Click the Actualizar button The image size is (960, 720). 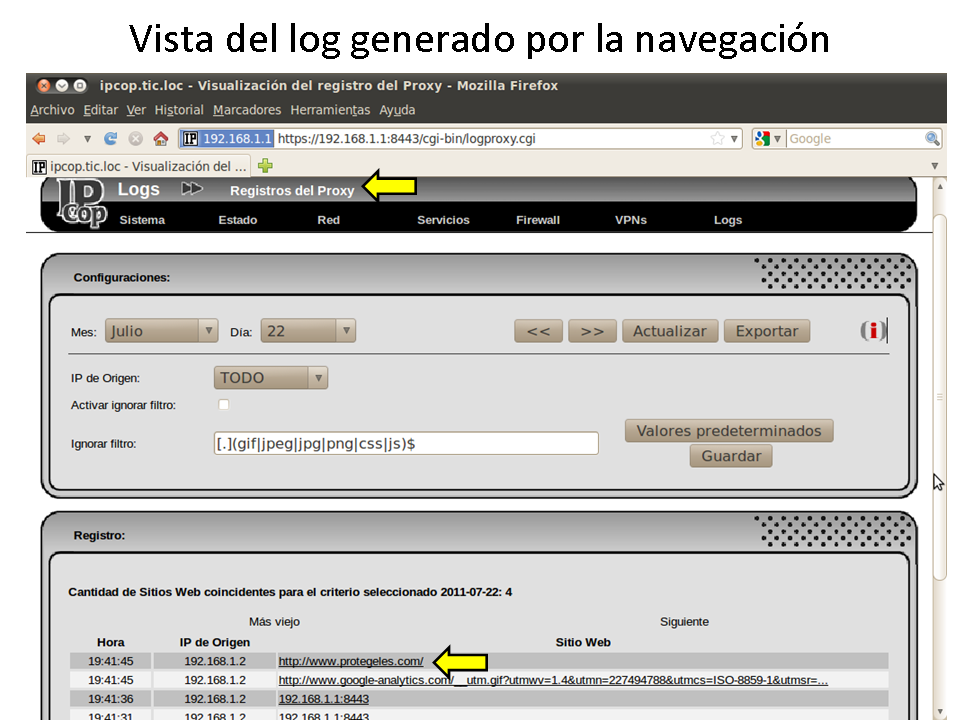tap(669, 331)
